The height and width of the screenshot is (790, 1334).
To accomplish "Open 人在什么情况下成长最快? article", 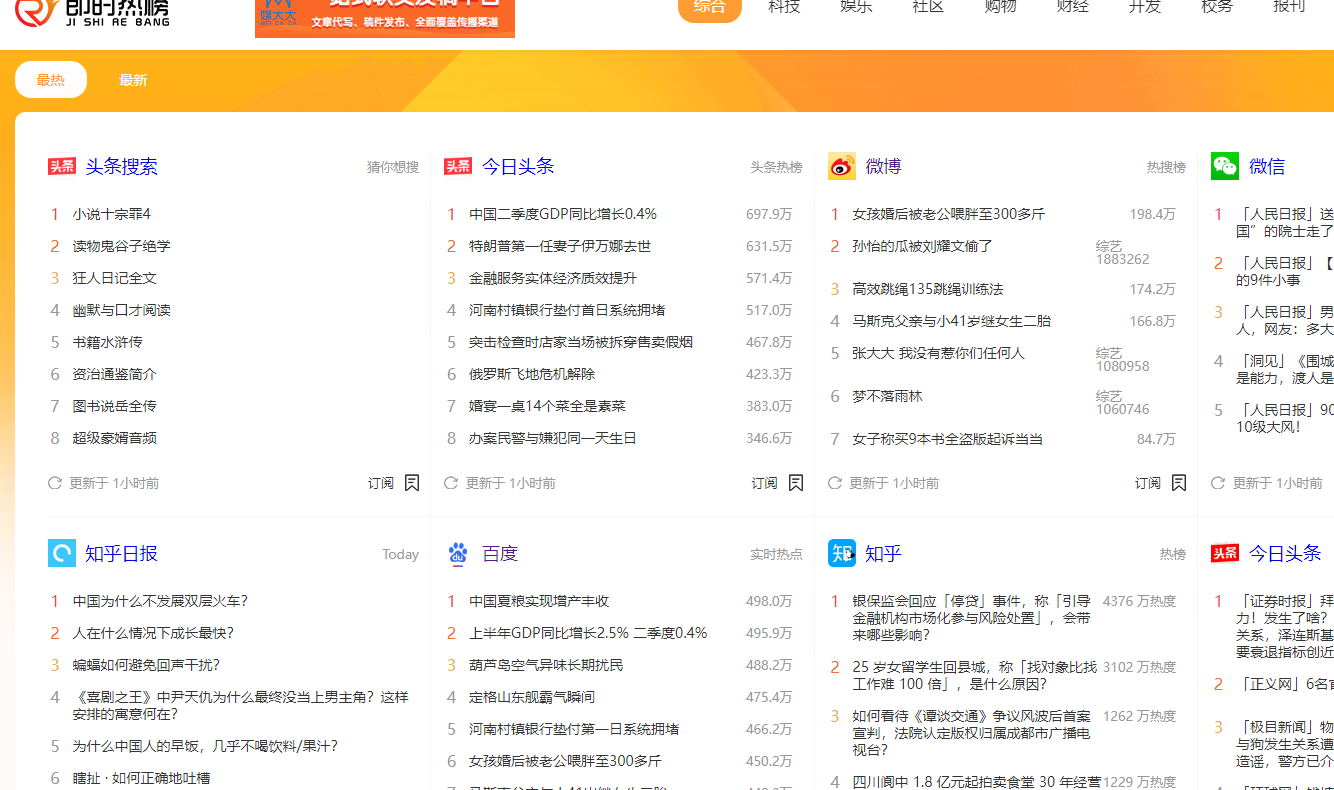I will [x=153, y=633].
